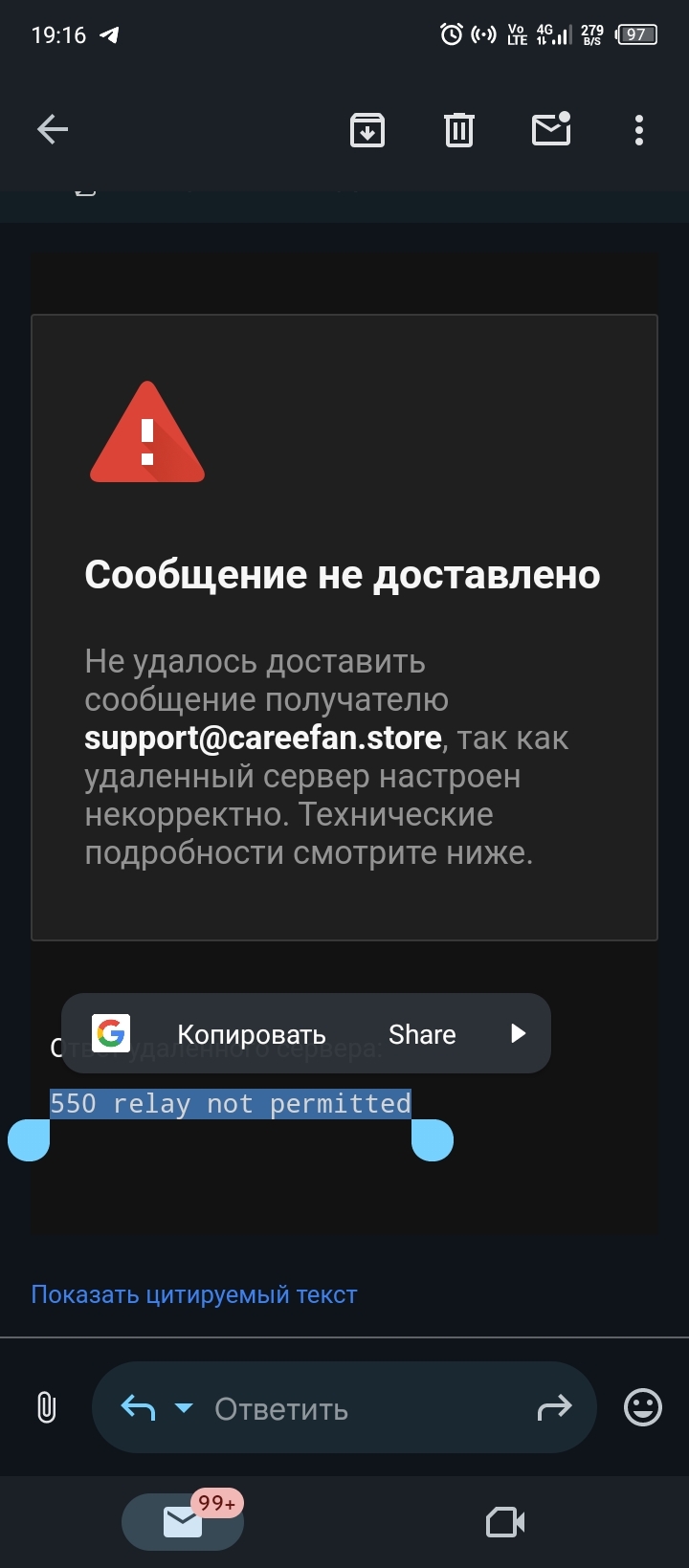Go back with the arrow icon
Screen dimensions: 689x1568
coord(53,129)
